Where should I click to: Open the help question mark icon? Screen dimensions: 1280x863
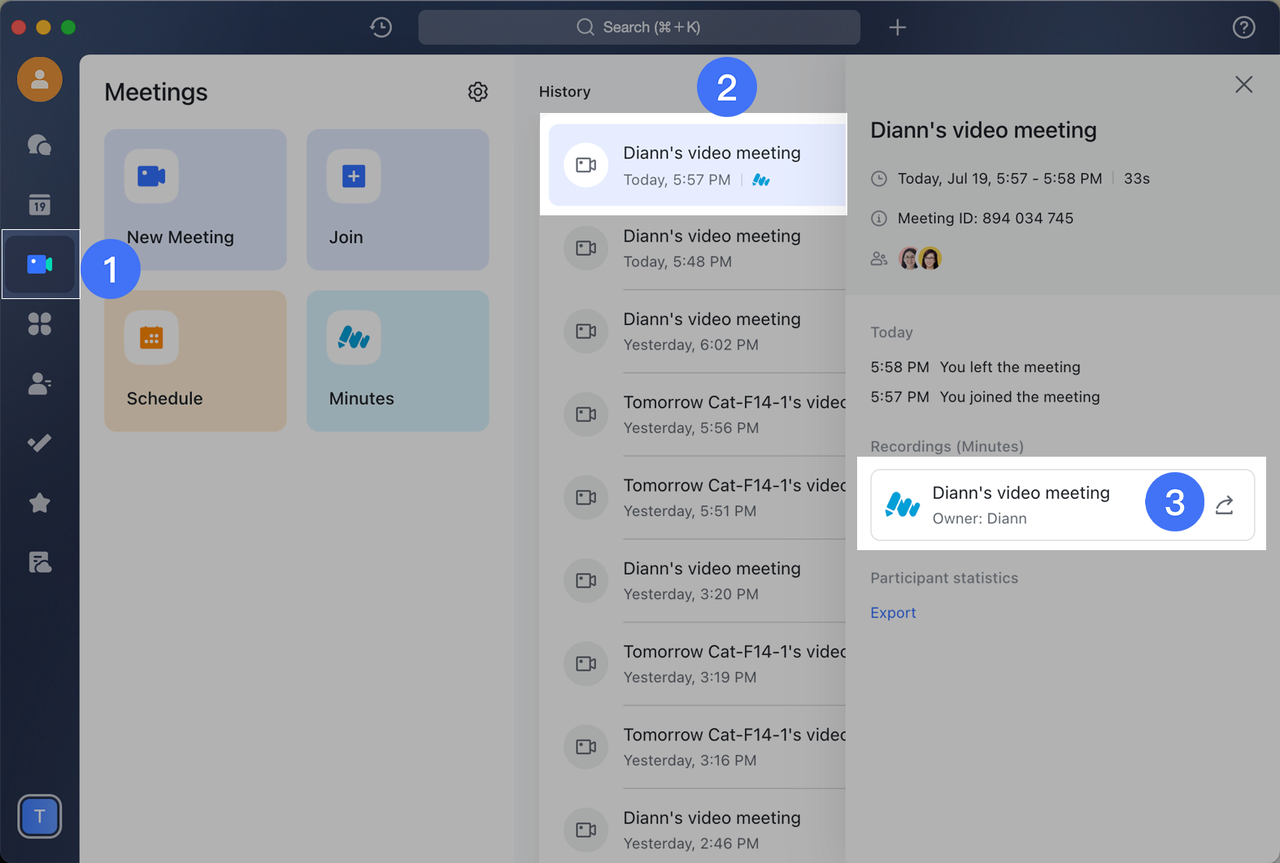(x=1243, y=28)
